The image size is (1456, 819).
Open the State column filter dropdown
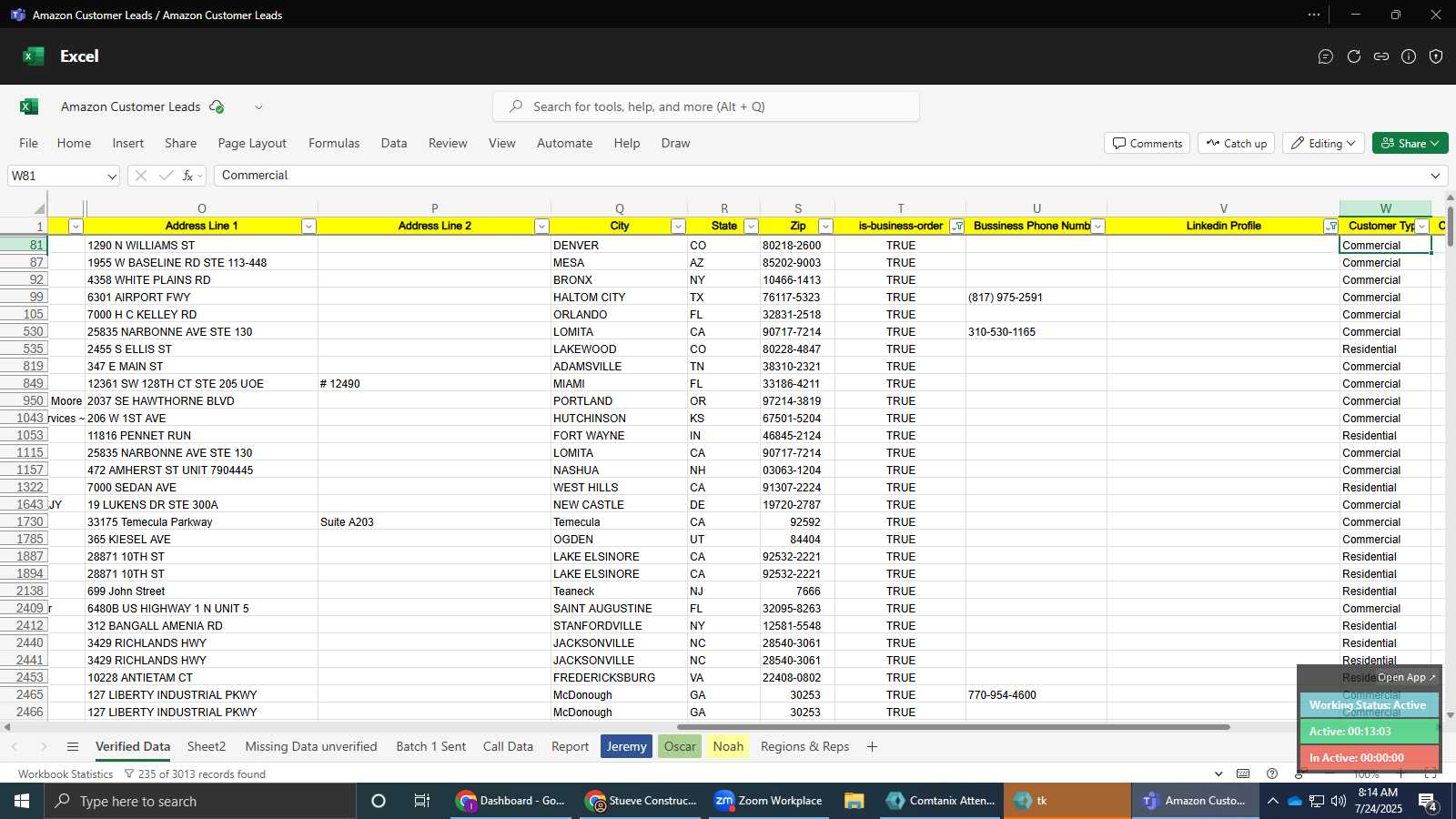751,227
